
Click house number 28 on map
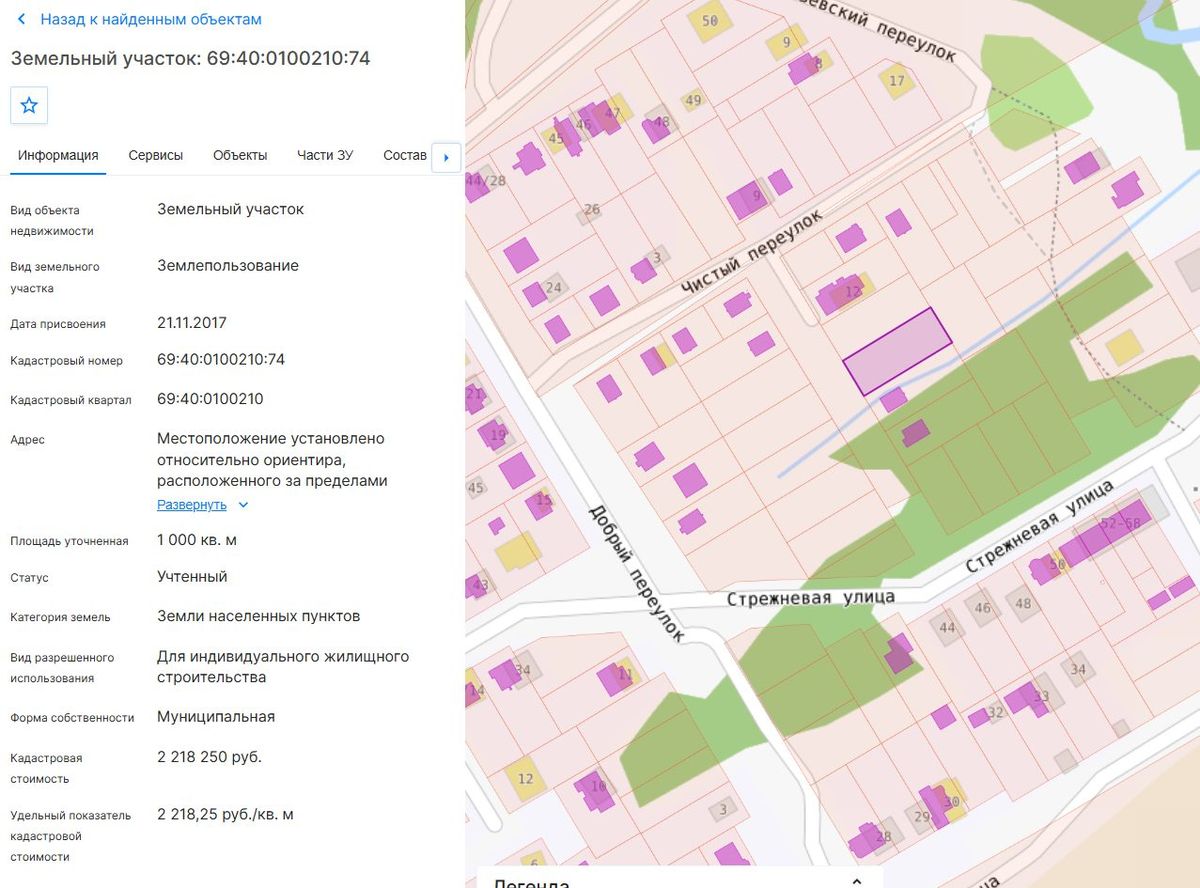coord(883,837)
